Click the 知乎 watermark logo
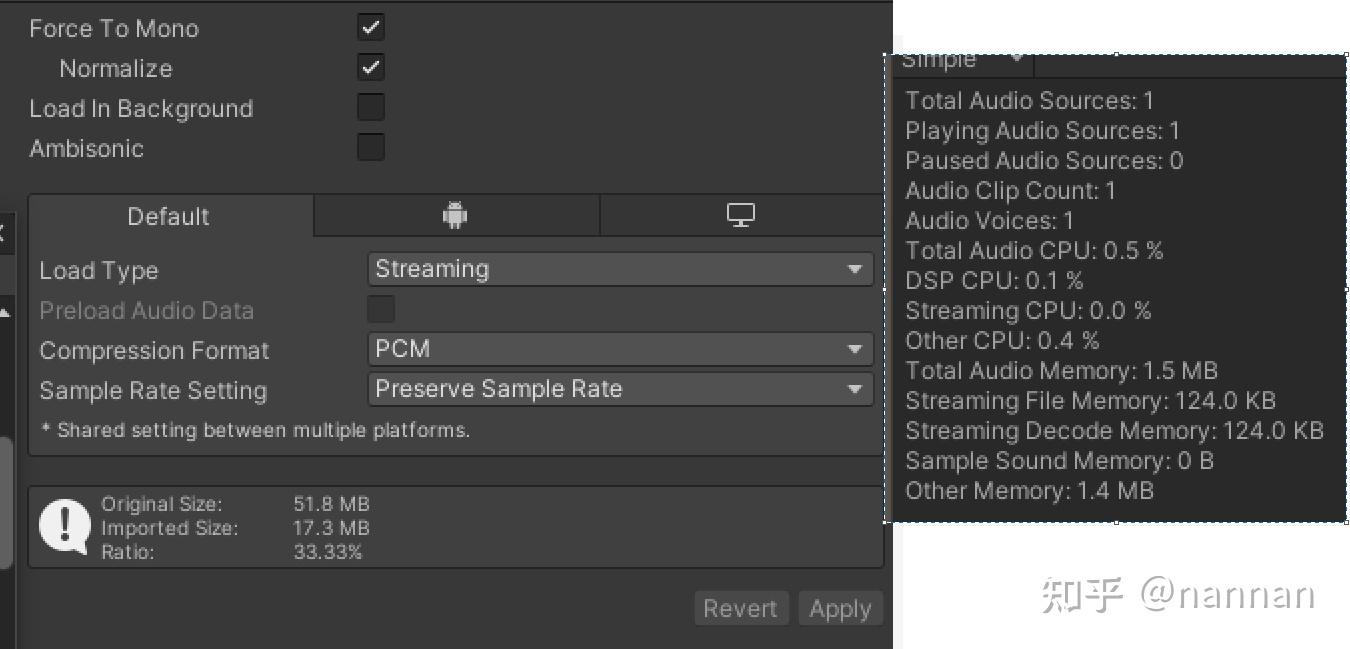The image size is (1350, 649). tap(1082, 595)
